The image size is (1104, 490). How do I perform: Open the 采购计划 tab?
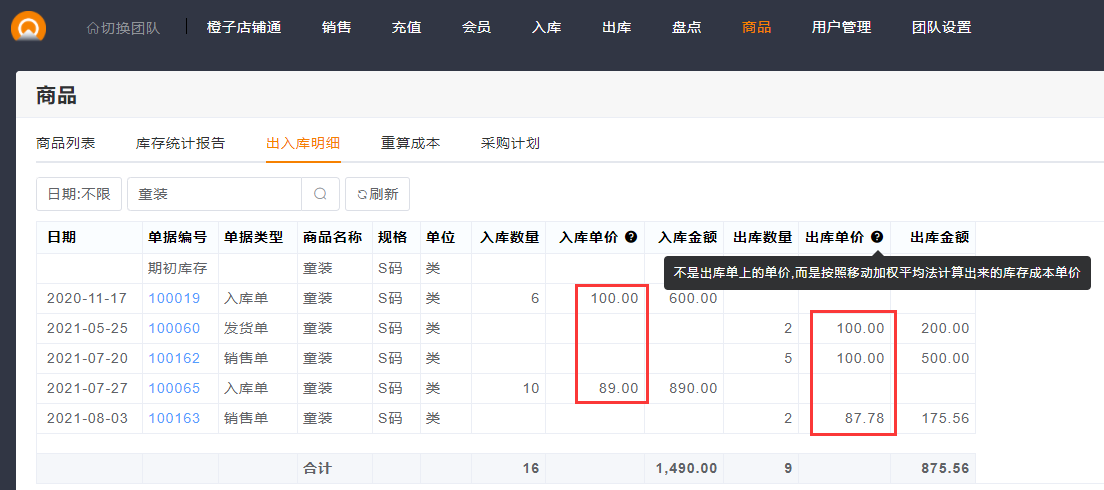tap(510, 143)
